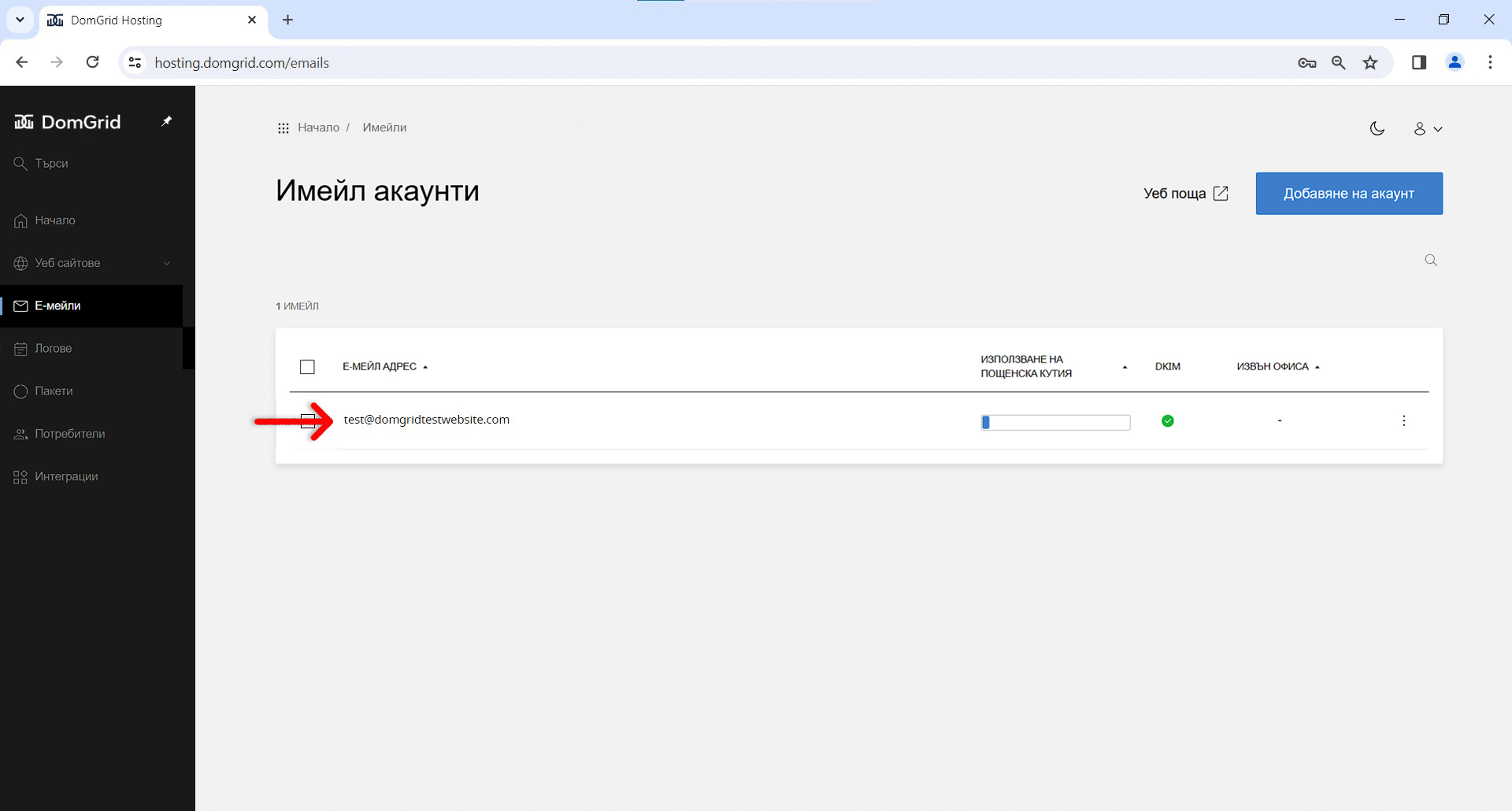This screenshot has width=1512, height=811.
Task: Reload the page
Action: tap(93, 62)
